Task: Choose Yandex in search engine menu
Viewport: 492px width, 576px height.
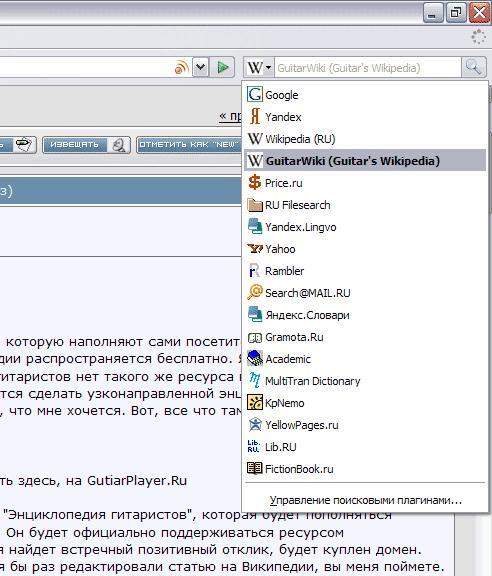Action: pos(365,117)
